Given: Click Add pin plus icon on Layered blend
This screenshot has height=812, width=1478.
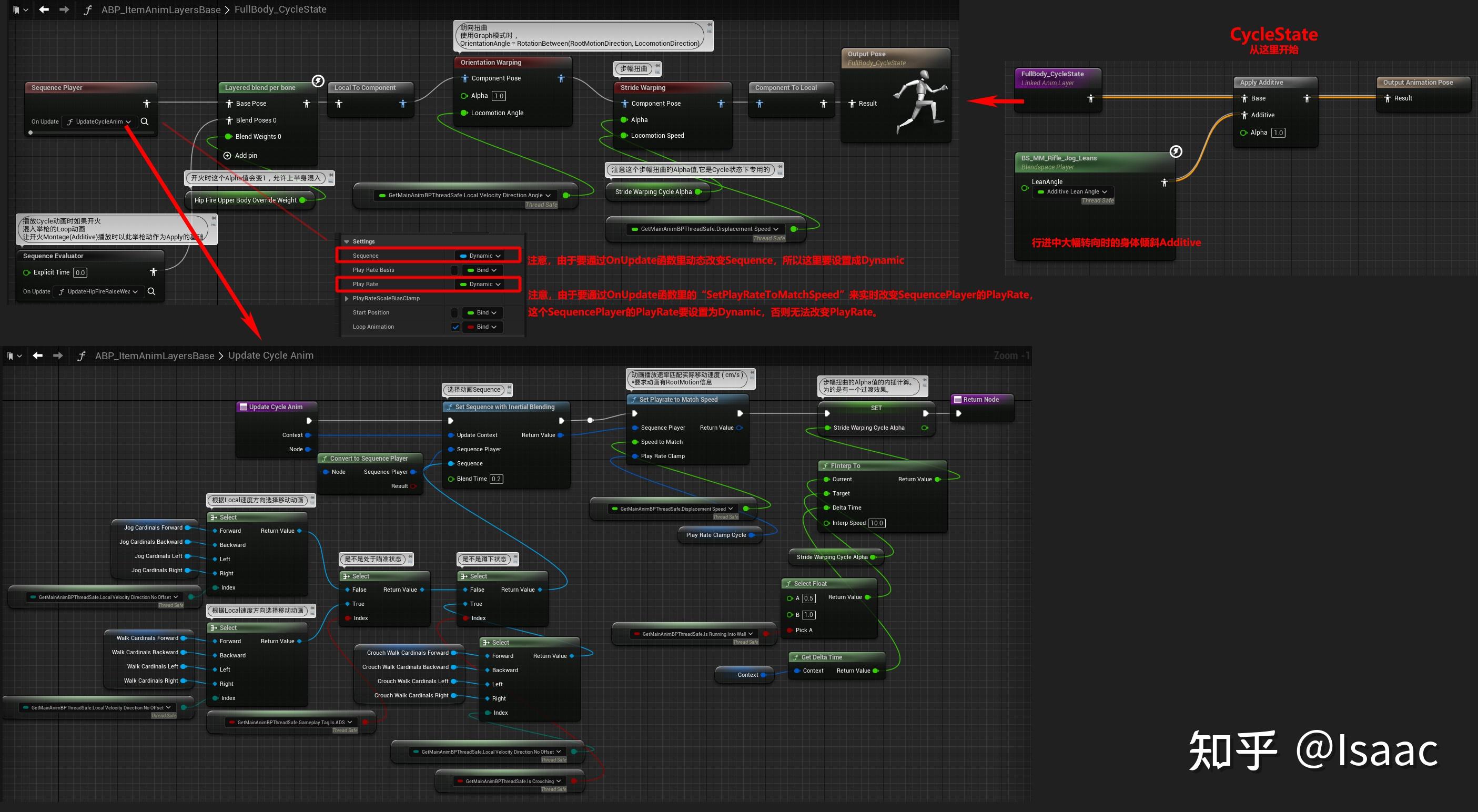Looking at the screenshot, I should pyautogui.click(x=227, y=156).
